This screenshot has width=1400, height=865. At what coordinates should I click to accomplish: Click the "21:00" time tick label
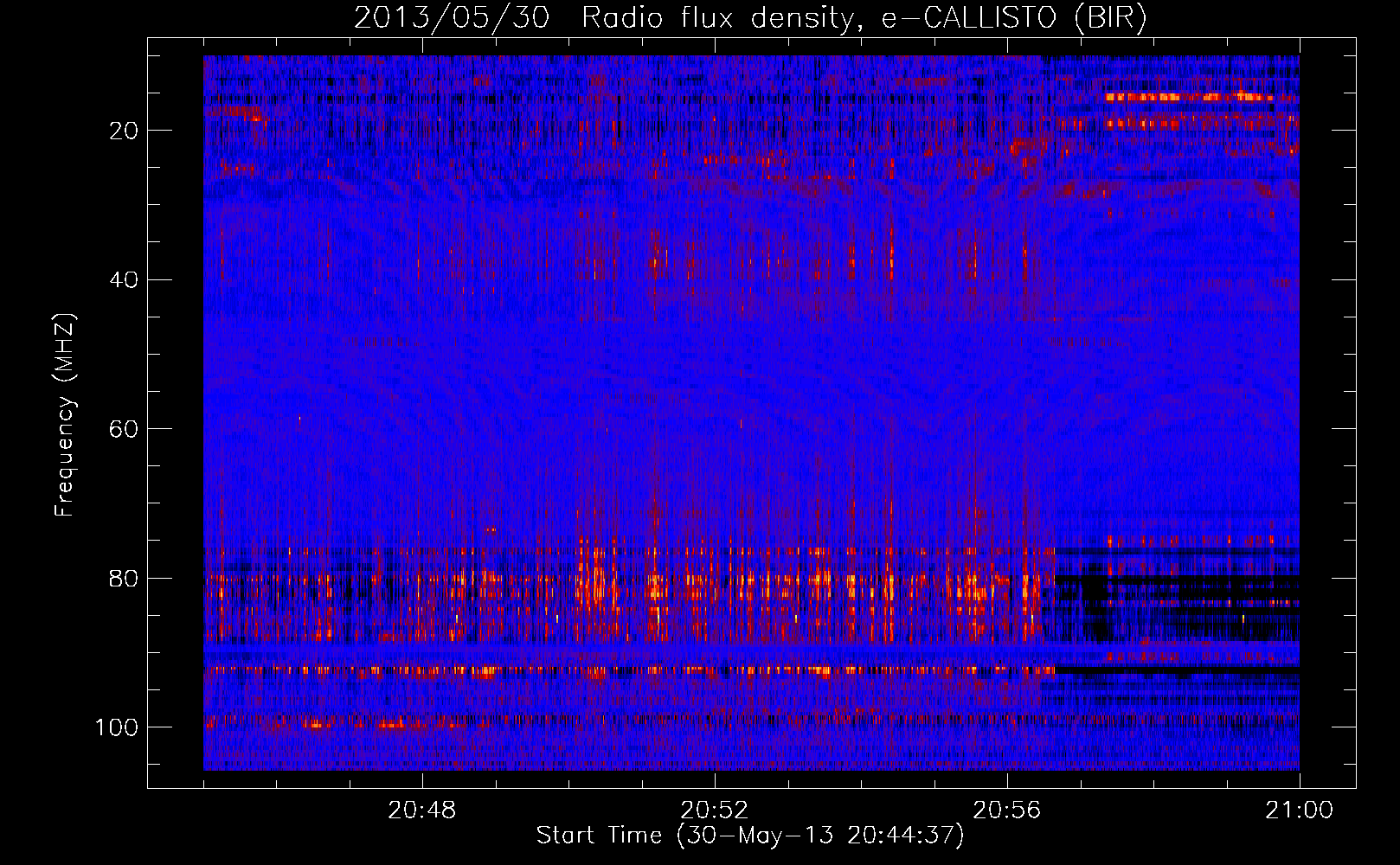click(x=1299, y=811)
